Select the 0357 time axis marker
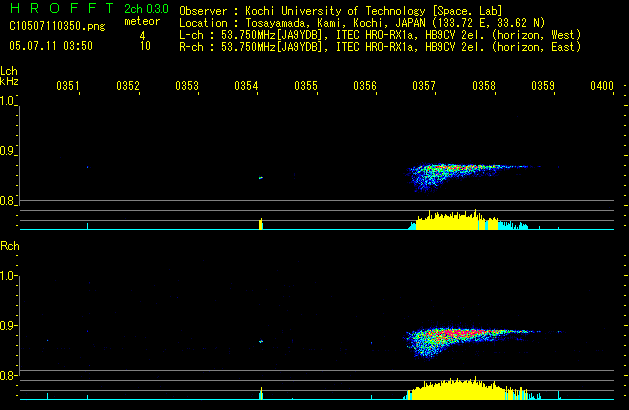The height and width of the screenshot is (410, 629). click(424, 86)
